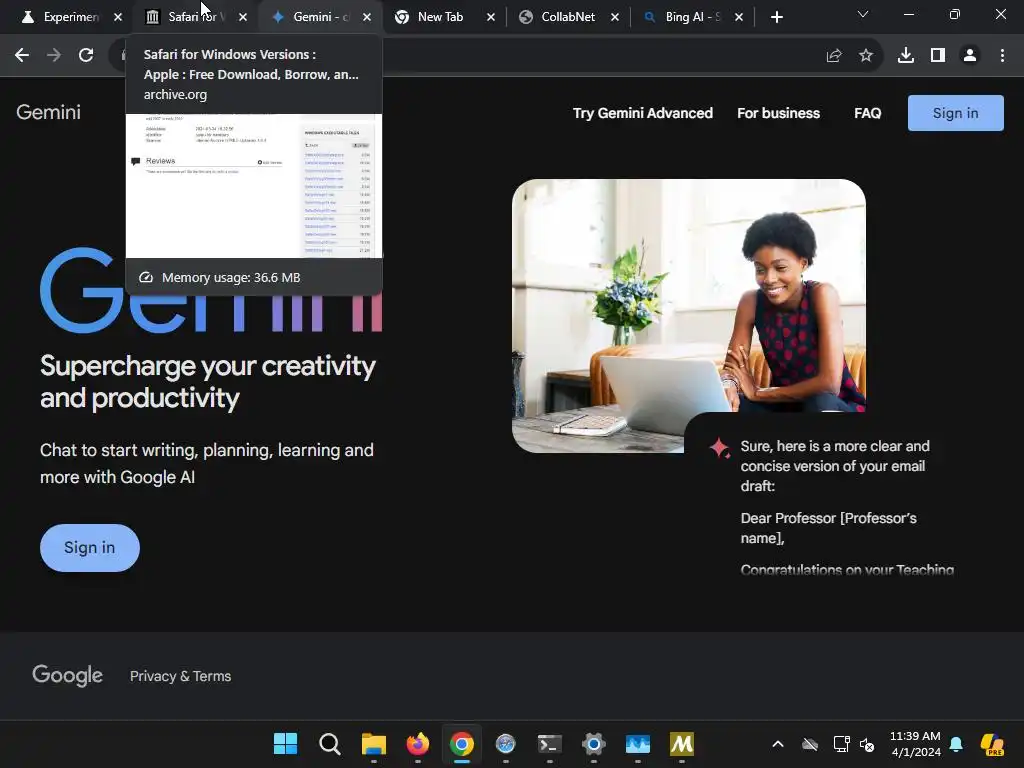Share this page via share icon
This screenshot has height=768, width=1024.
[x=834, y=56]
